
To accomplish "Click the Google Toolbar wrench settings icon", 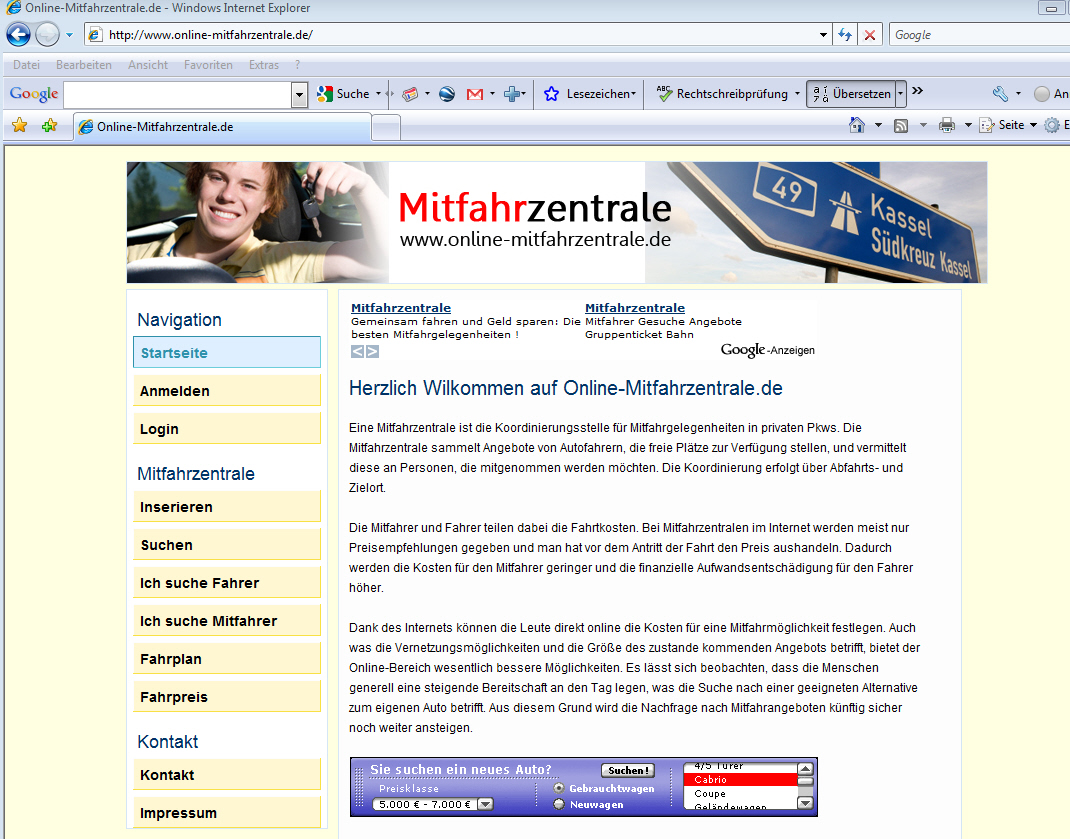I will click(1000, 94).
